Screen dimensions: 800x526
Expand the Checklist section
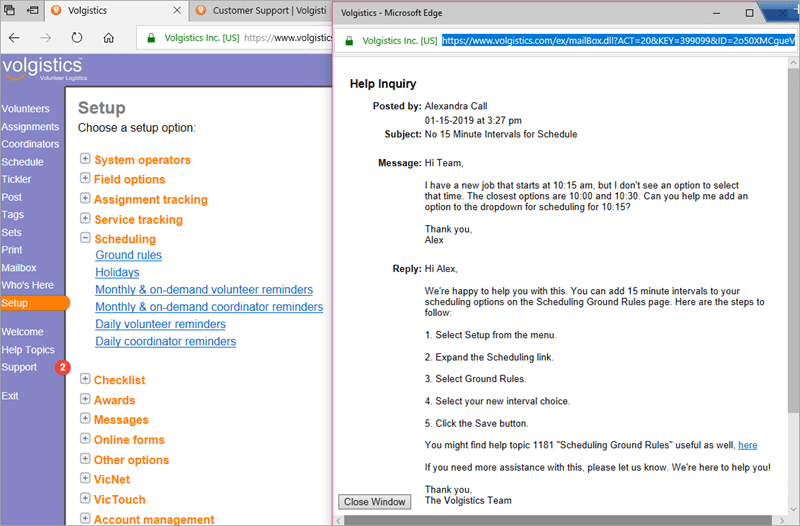click(x=85, y=379)
